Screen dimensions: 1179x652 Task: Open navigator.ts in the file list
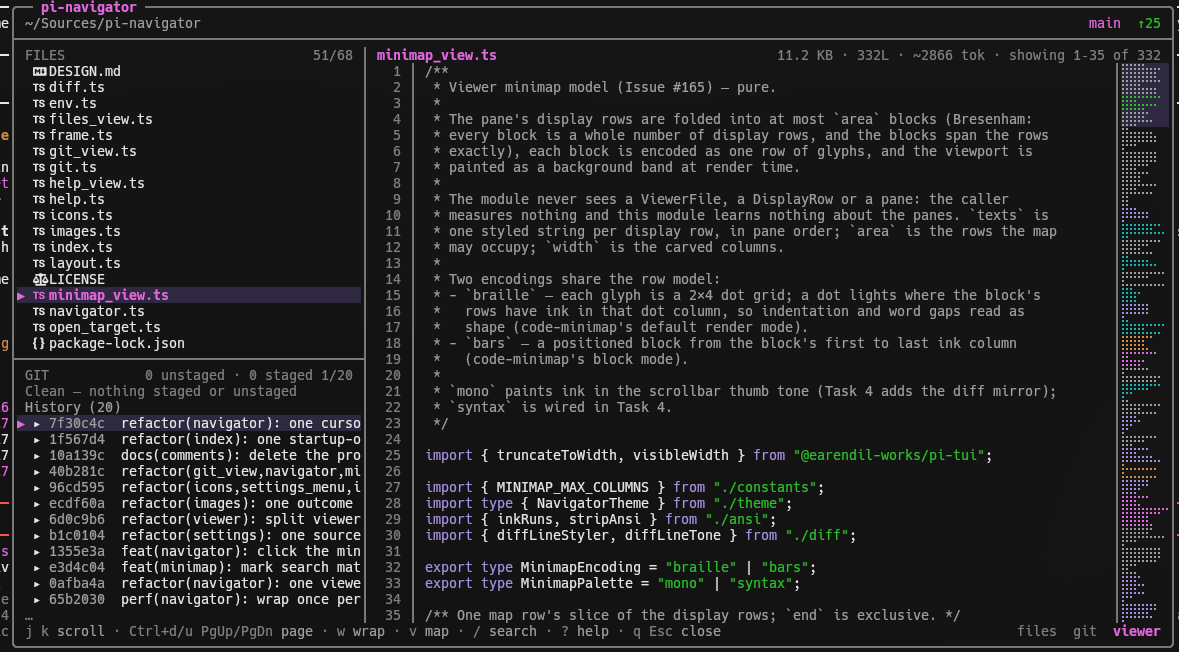96,311
